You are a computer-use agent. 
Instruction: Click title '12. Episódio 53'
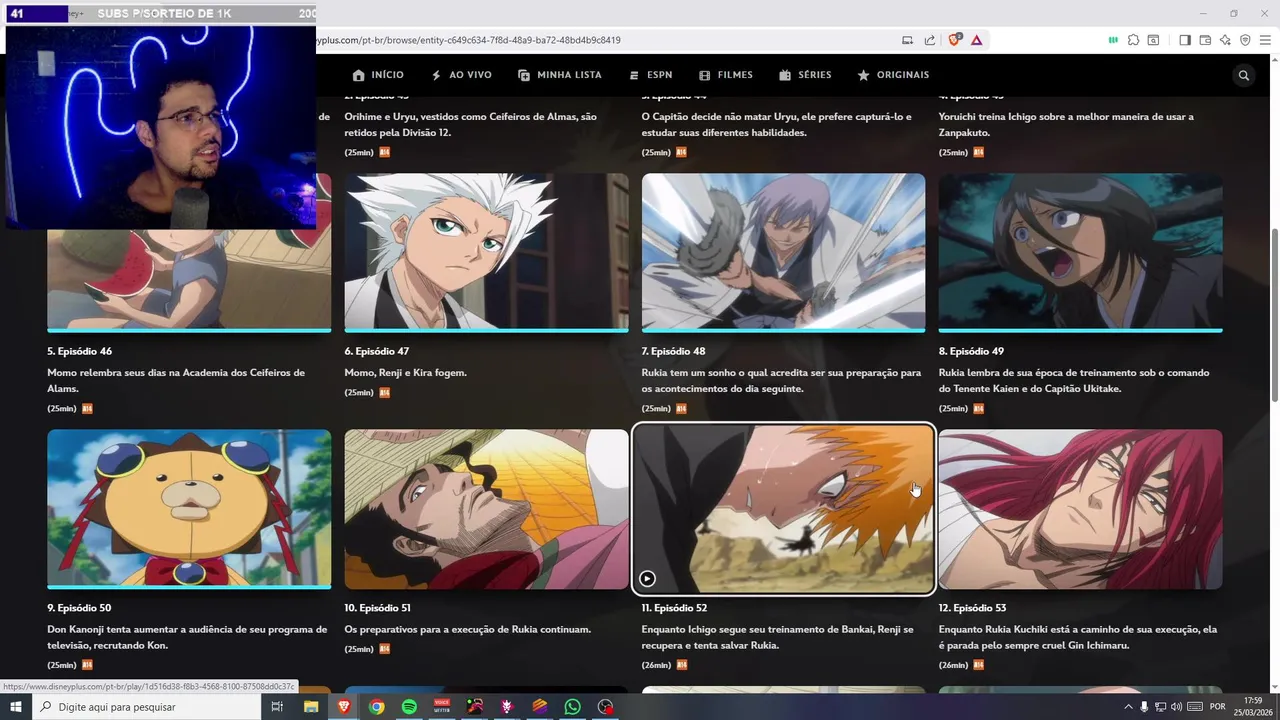coord(973,608)
